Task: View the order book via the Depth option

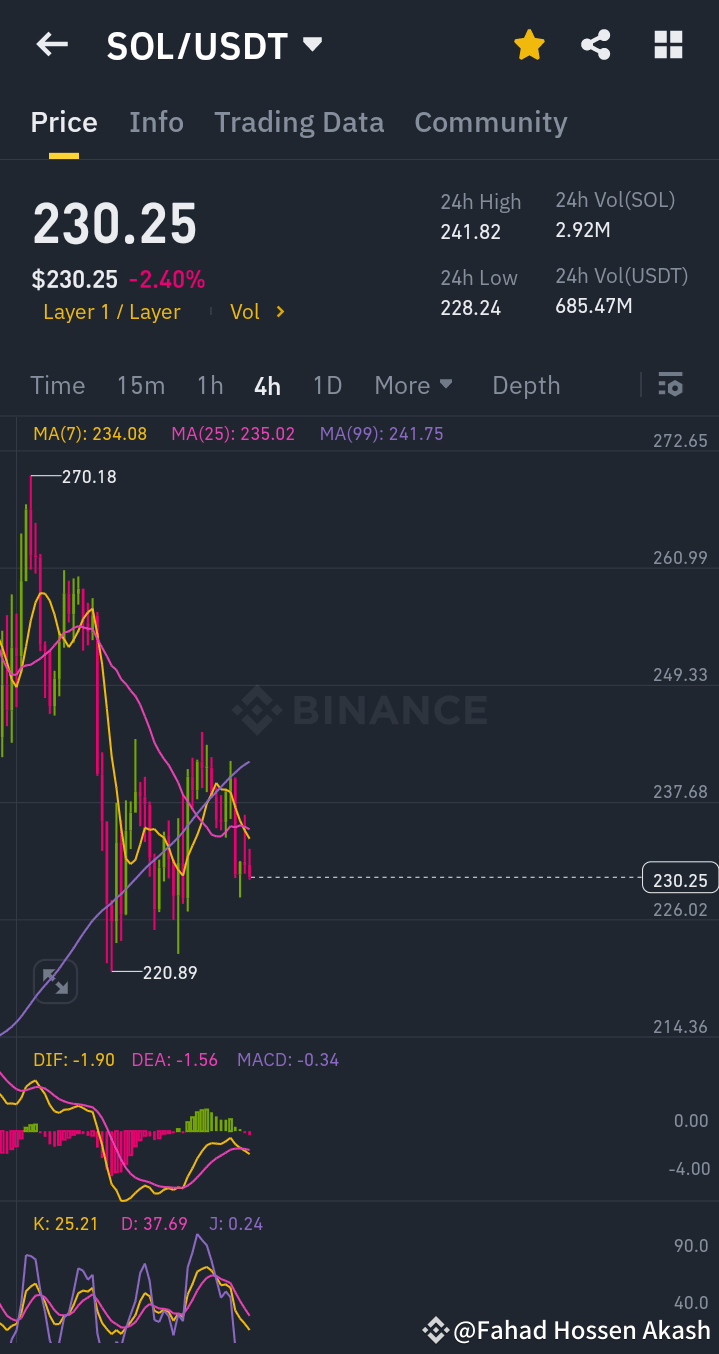Action: (526, 385)
